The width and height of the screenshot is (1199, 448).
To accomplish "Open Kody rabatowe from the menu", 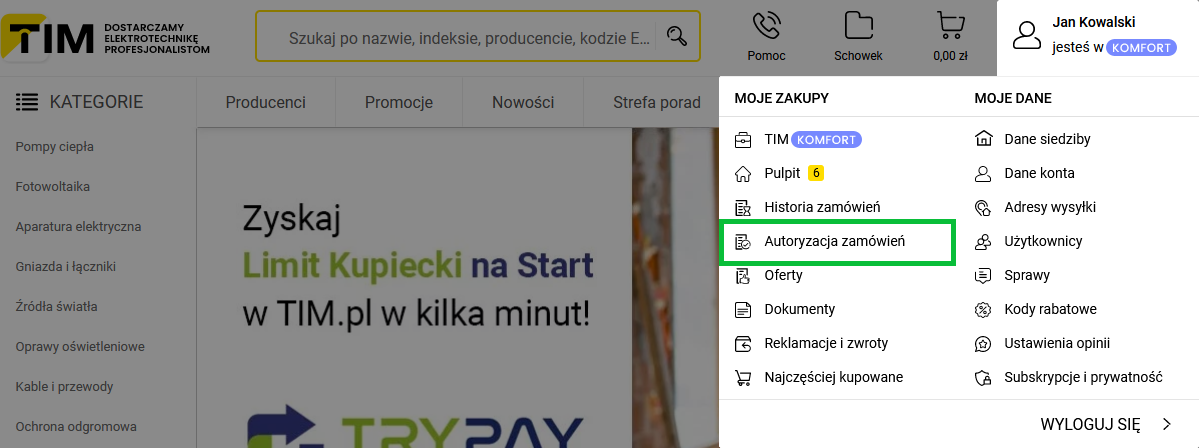I will tap(1051, 310).
